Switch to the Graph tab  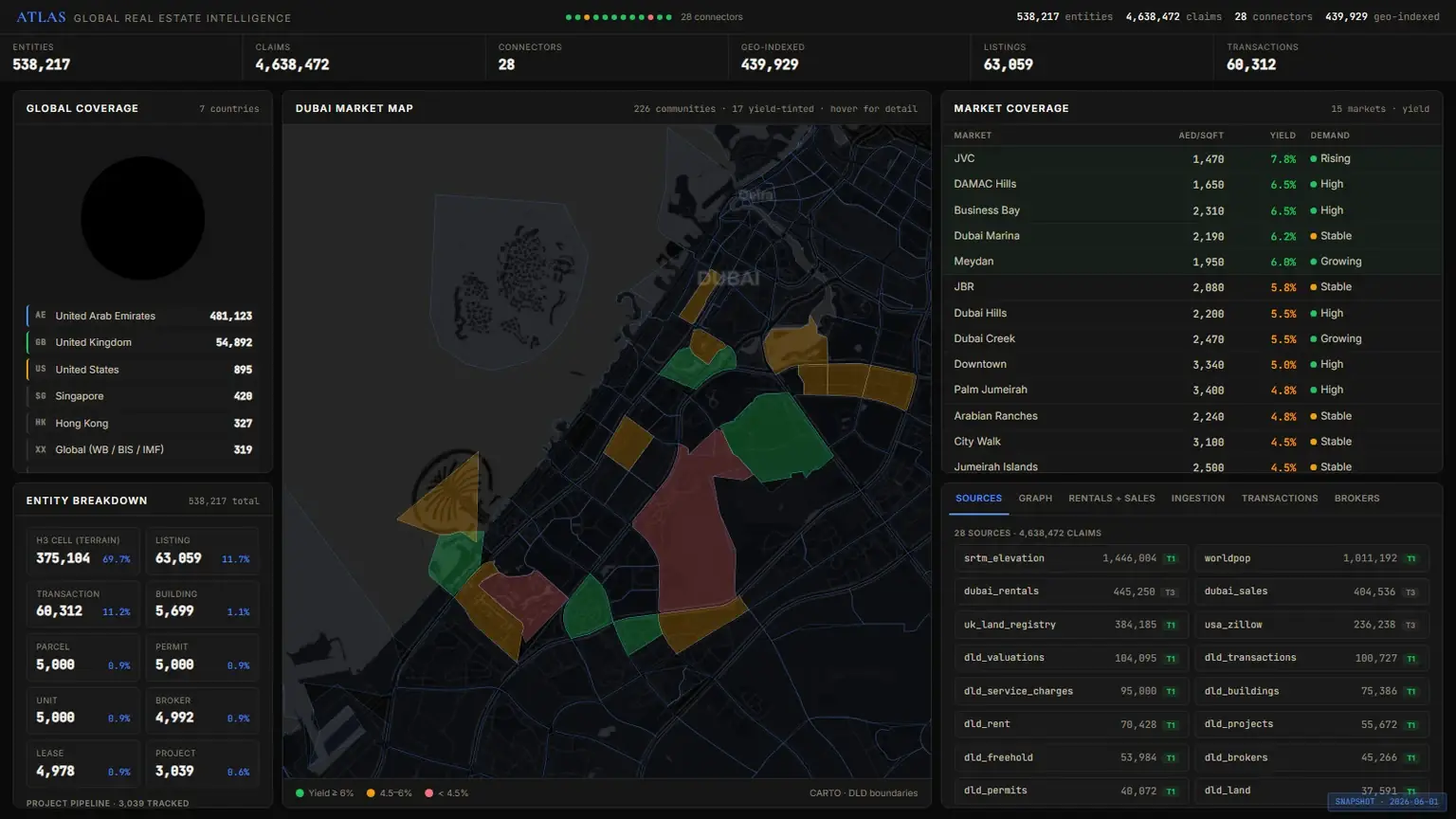[1035, 499]
